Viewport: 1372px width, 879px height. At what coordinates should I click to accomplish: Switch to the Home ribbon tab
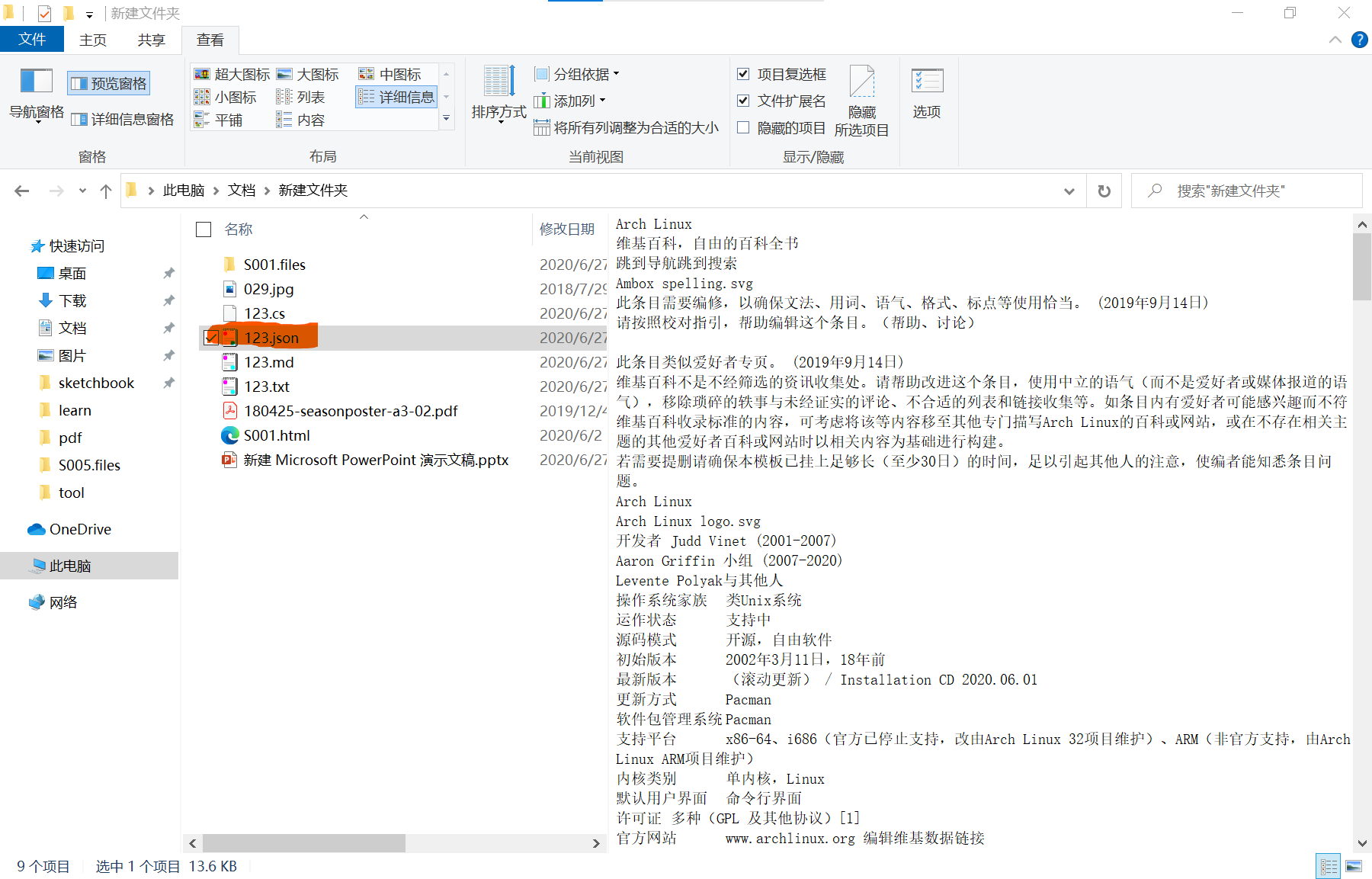coord(93,40)
